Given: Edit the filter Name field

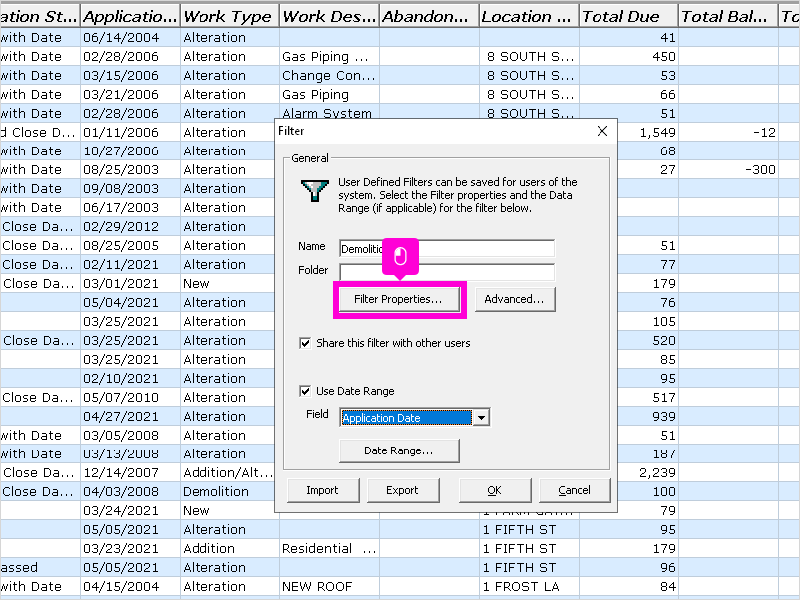Looking at the screenshot, I should pos(447,248).
